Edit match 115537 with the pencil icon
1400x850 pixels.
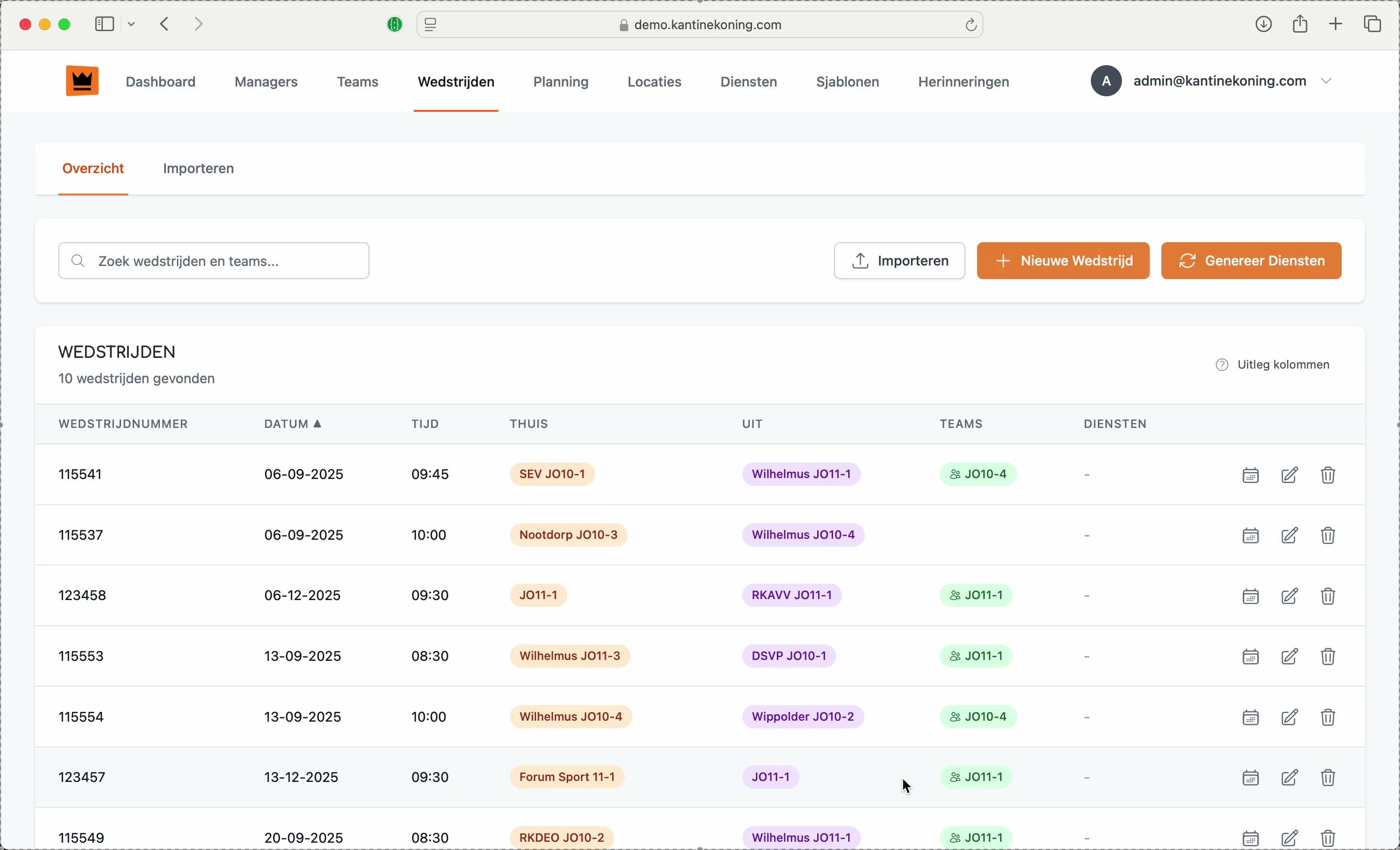1289,536
